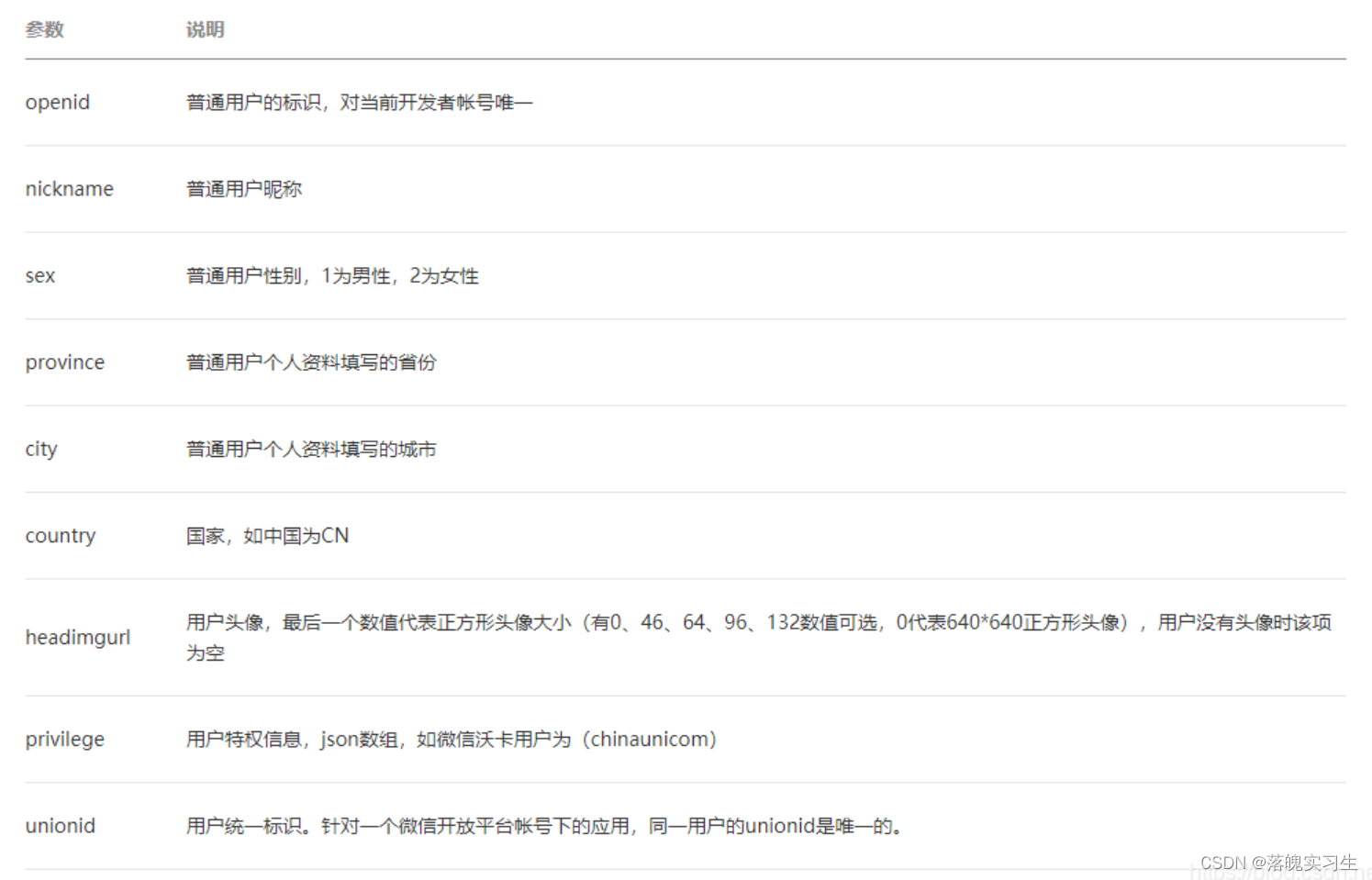Click description 用户统一标识 for unionid

[x=545, y=826]
